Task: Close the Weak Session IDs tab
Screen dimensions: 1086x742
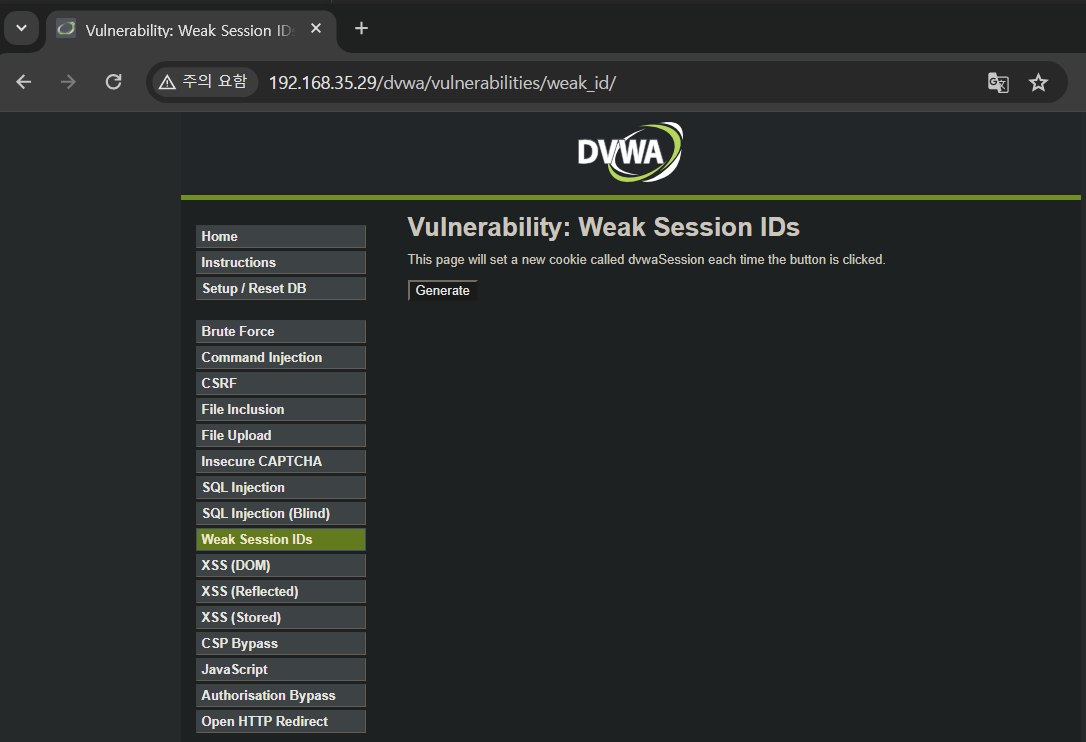Action: click(x=316, y=28)
